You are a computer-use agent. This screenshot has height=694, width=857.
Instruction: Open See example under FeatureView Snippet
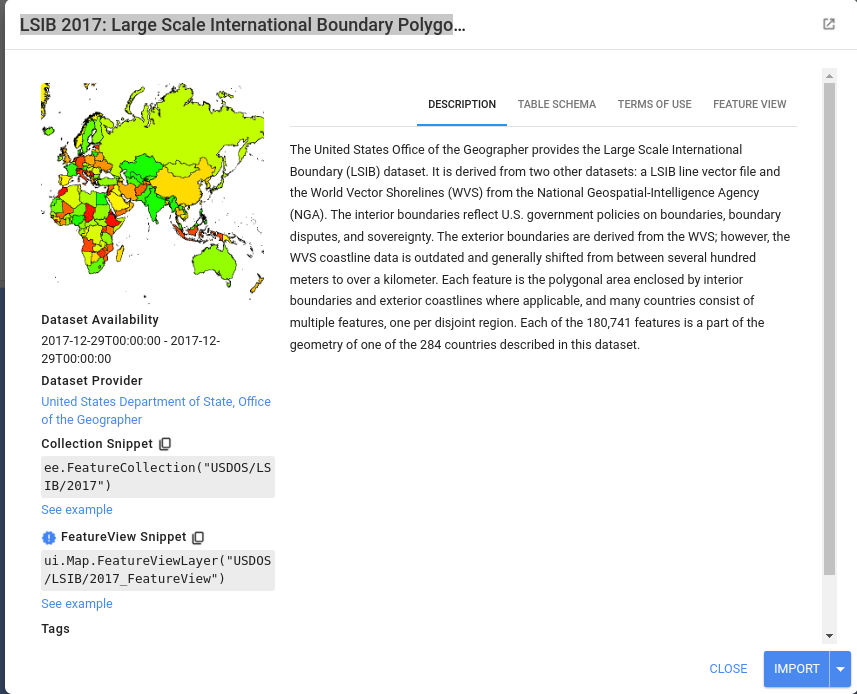point(77,604)
